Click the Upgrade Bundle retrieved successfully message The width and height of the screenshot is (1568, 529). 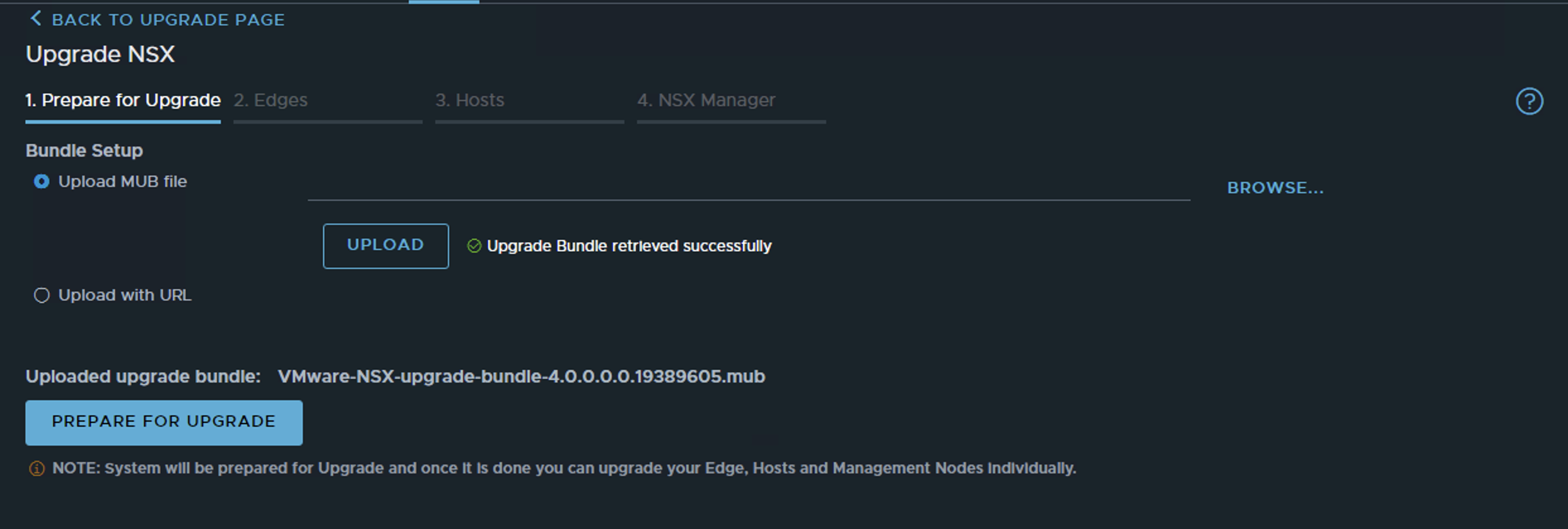click(x=629, y=246)
